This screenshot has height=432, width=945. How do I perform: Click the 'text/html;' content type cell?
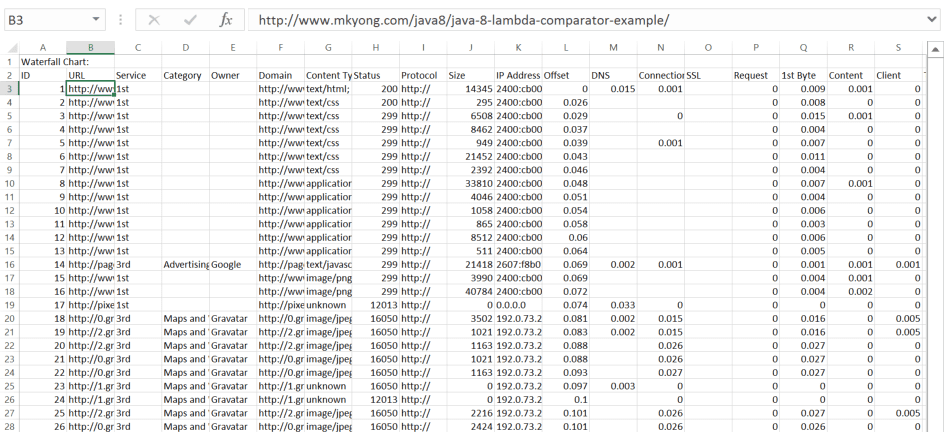pyautogui.click(x=328, y=89)
